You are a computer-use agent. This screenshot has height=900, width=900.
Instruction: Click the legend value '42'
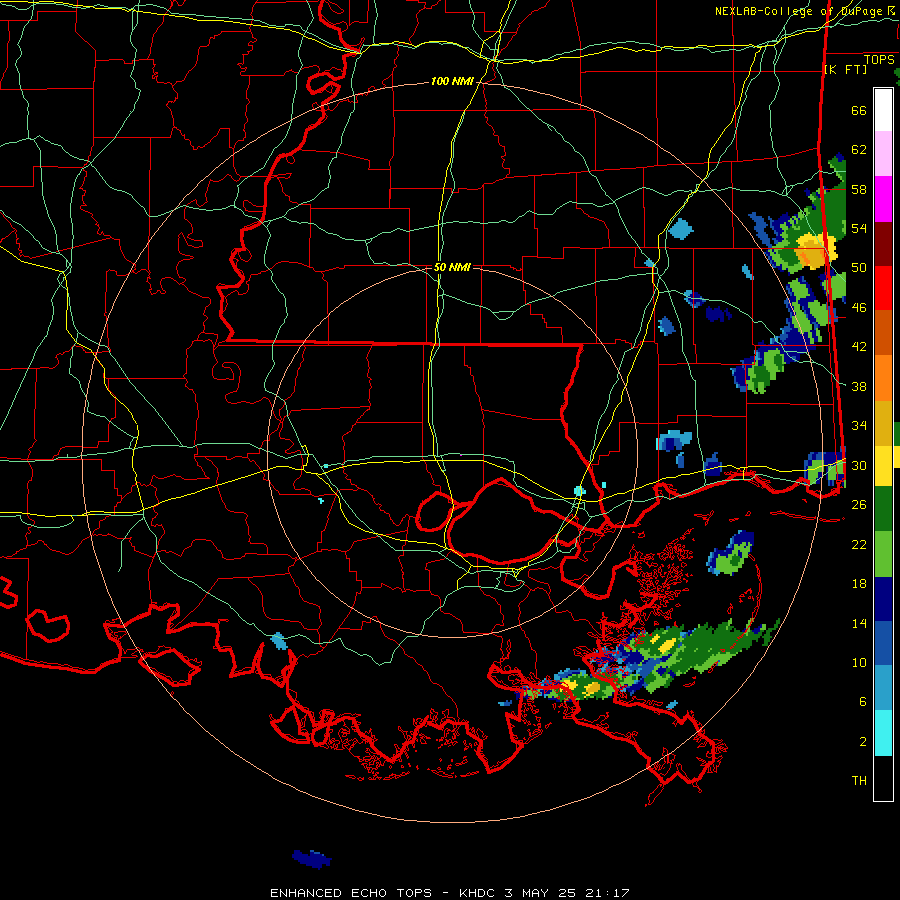click(859, 347)
